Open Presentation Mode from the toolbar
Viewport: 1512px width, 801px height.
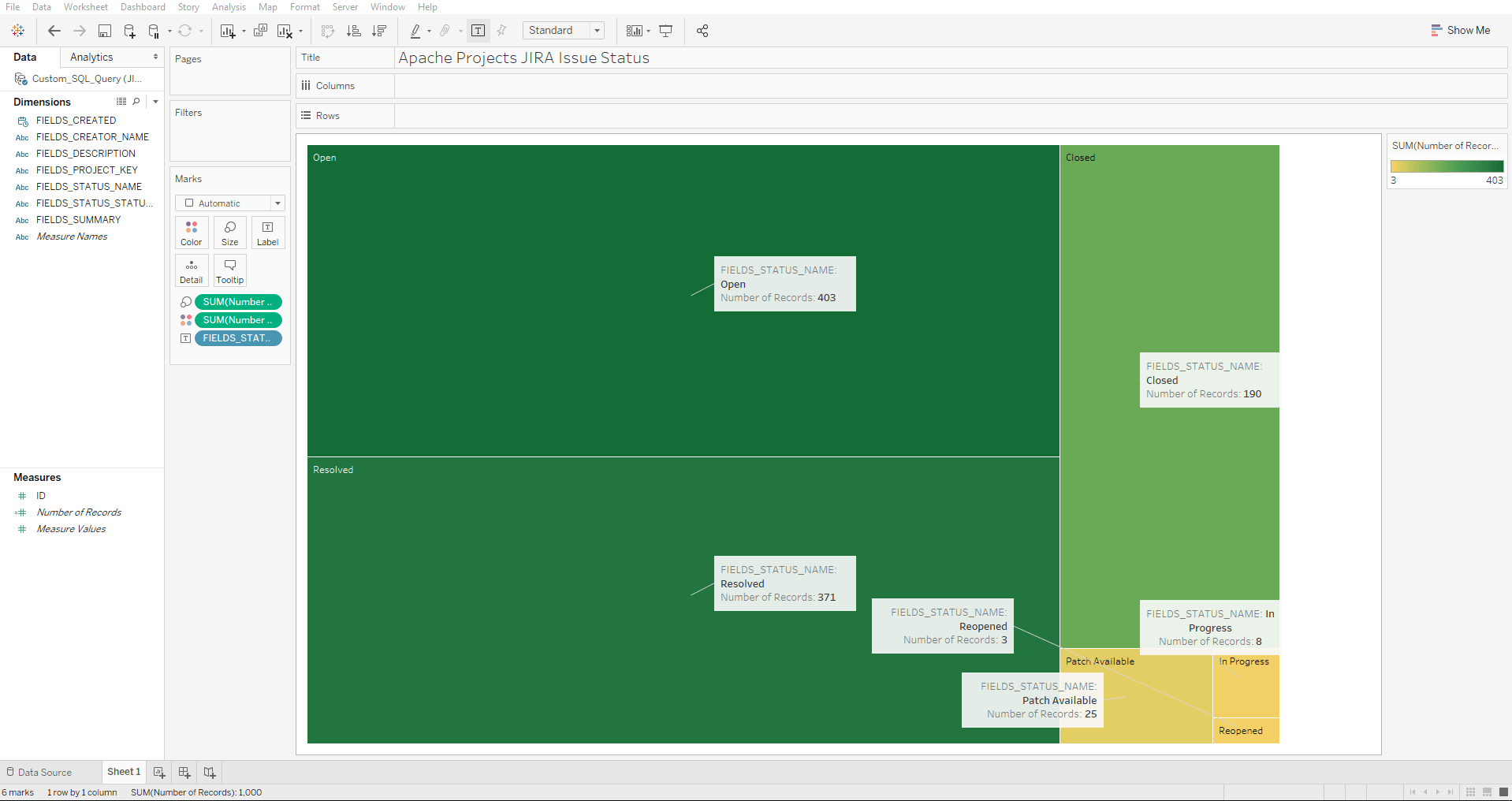[x=666, y=31]
